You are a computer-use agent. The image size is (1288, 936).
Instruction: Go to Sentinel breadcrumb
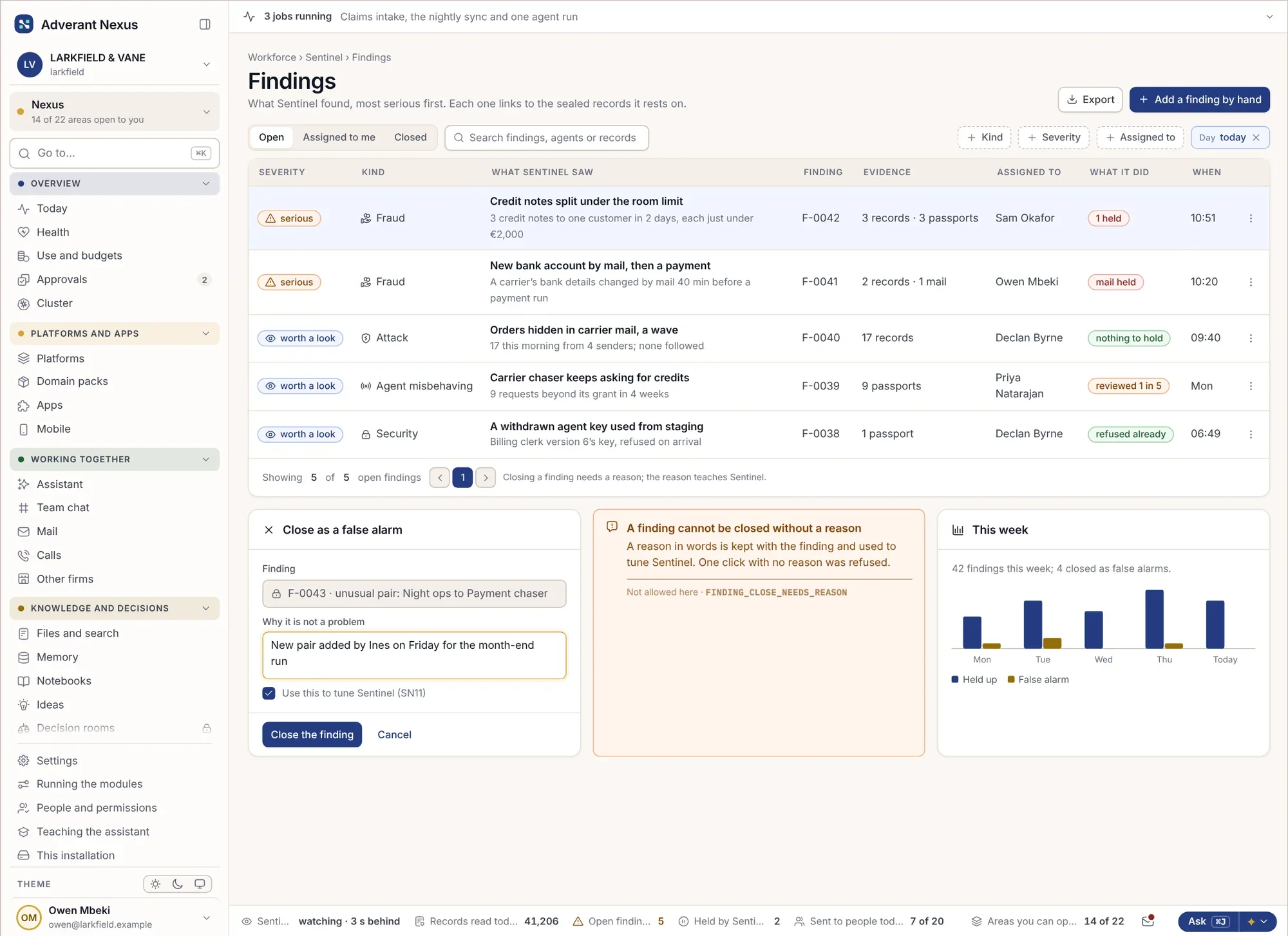[324, 57]
